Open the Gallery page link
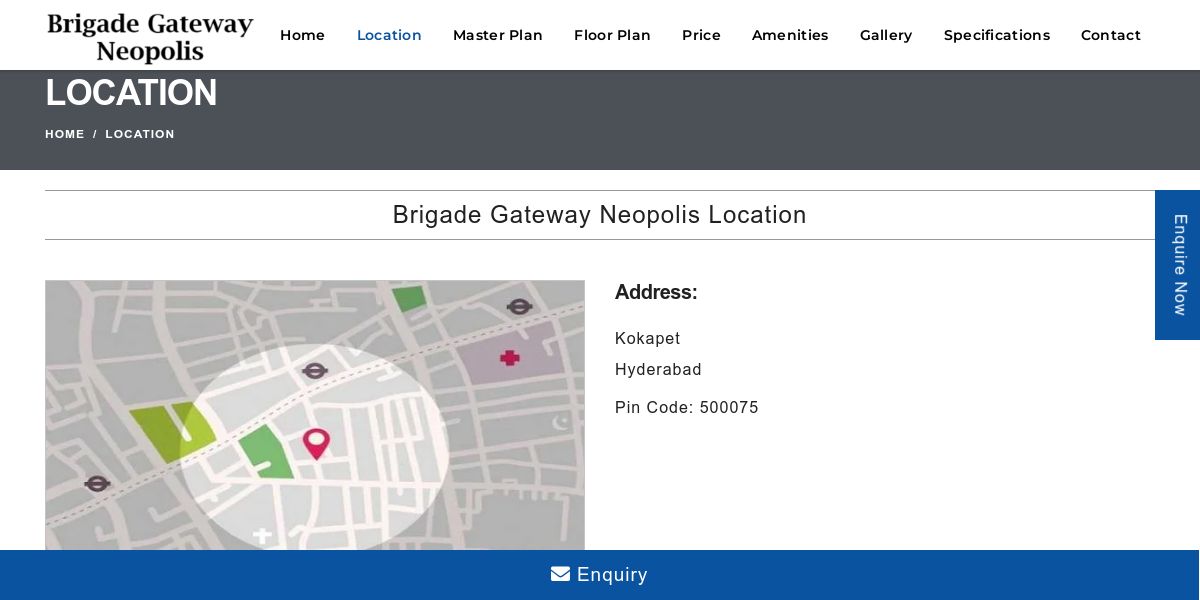This screenshot has height=600, width=1200. point(886,35)
